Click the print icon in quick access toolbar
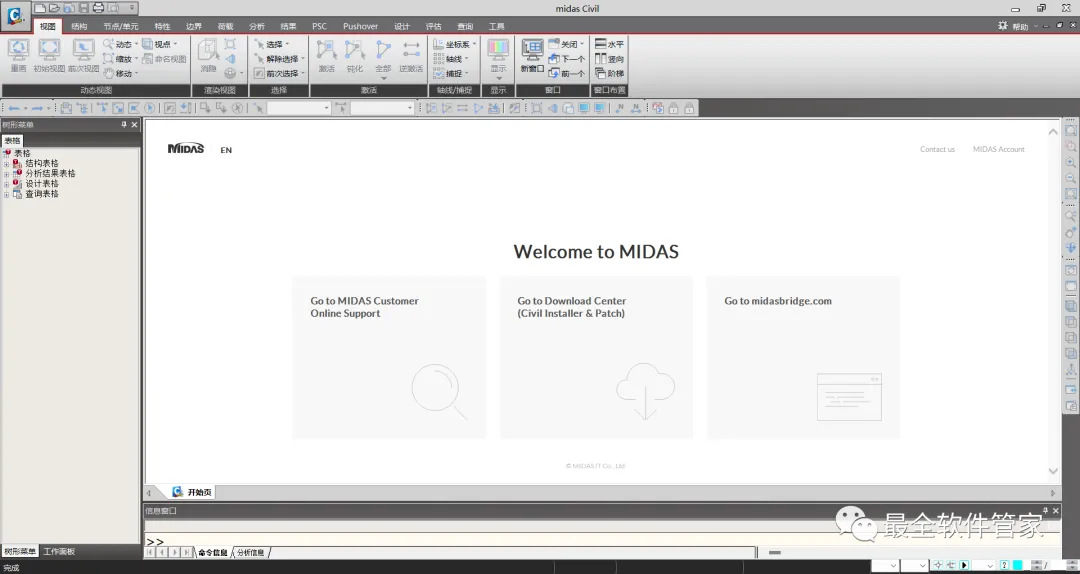Viewport: 1080px width, 574px height. [98, 8]
